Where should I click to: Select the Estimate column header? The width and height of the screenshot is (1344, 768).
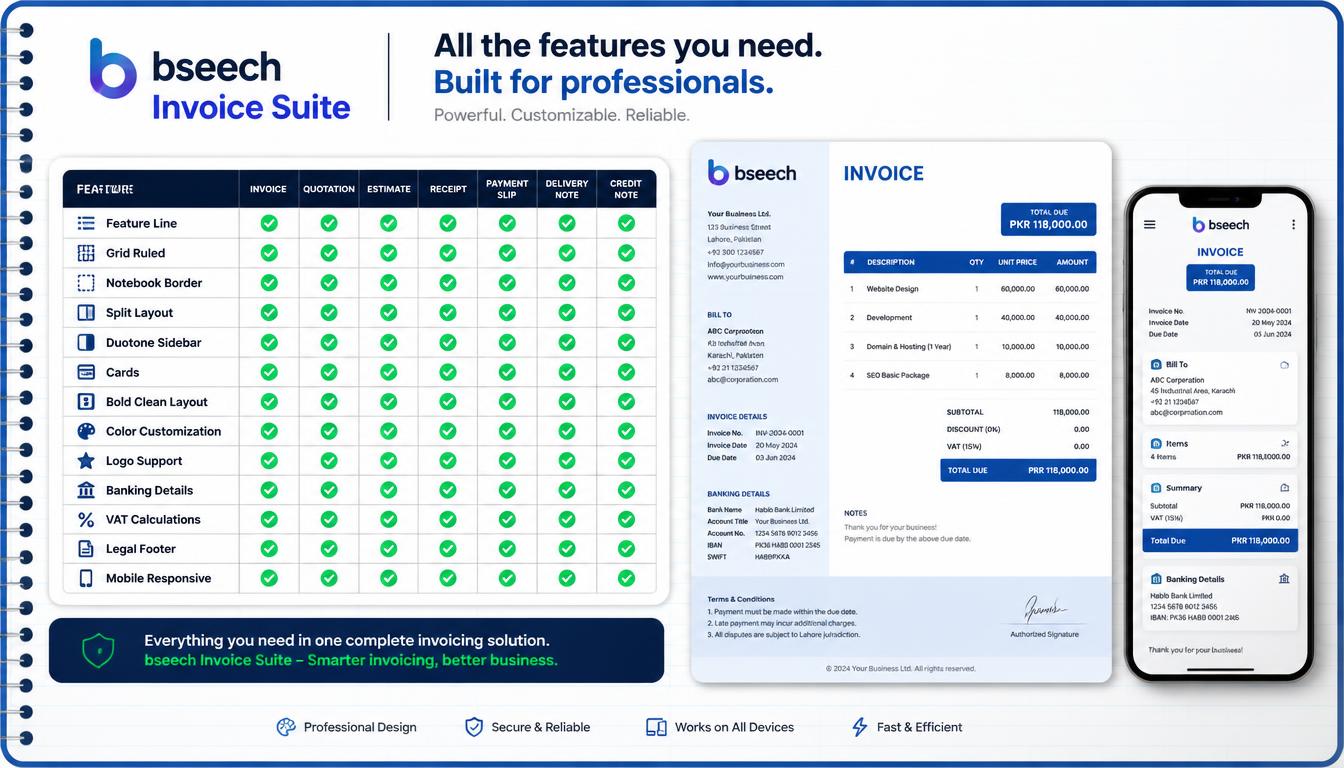tap(388, 189)
